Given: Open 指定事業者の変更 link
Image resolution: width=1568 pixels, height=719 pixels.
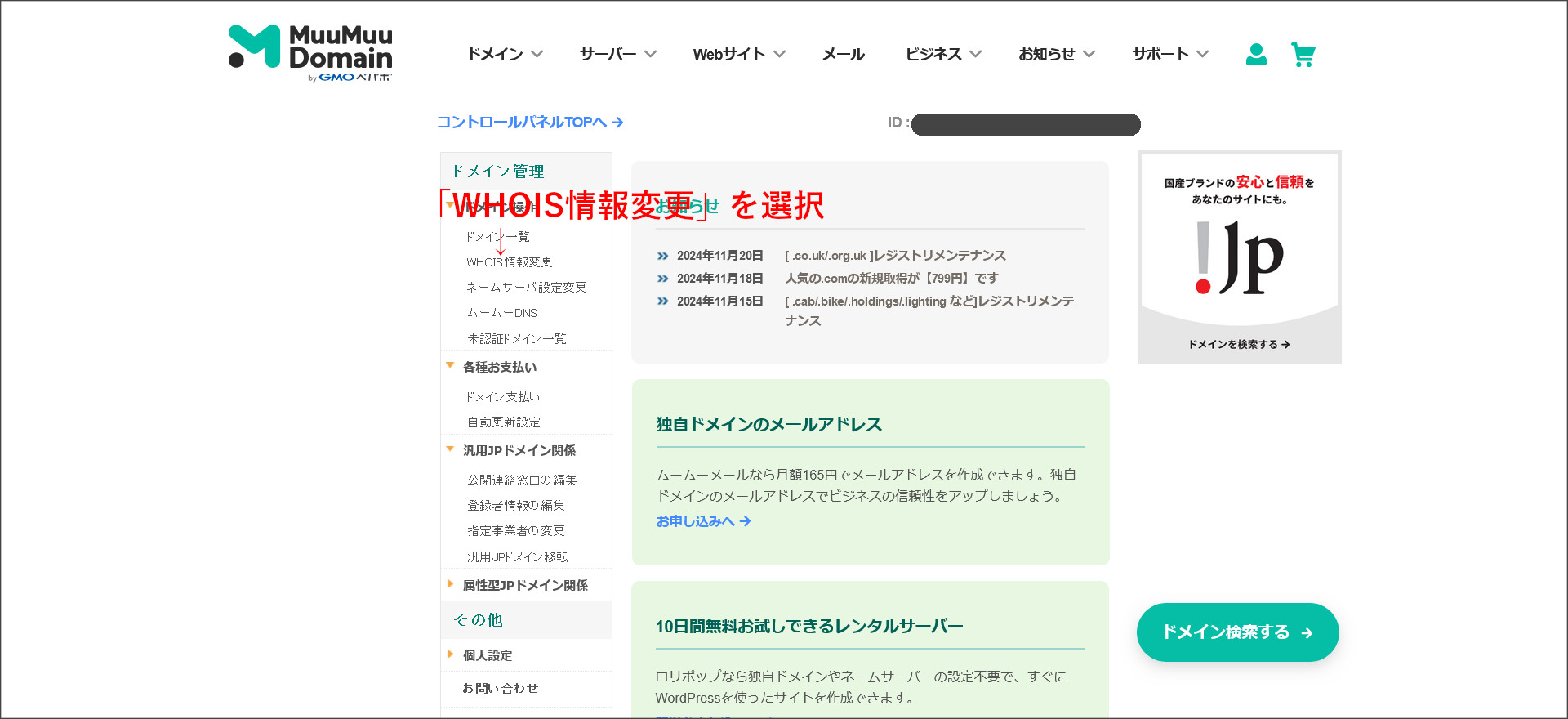Looking at the screenshot, I should pyautogui.click(x=516, y=531).
